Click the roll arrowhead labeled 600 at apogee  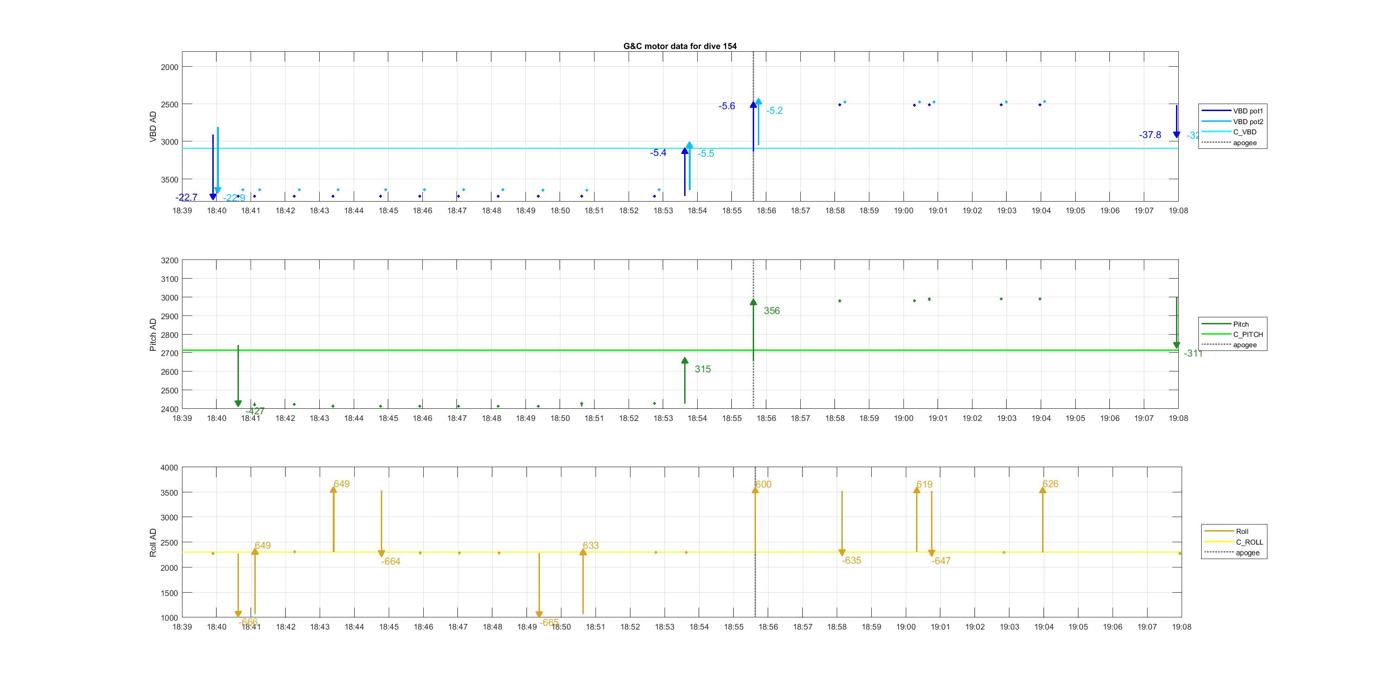(x=755, y=489)
